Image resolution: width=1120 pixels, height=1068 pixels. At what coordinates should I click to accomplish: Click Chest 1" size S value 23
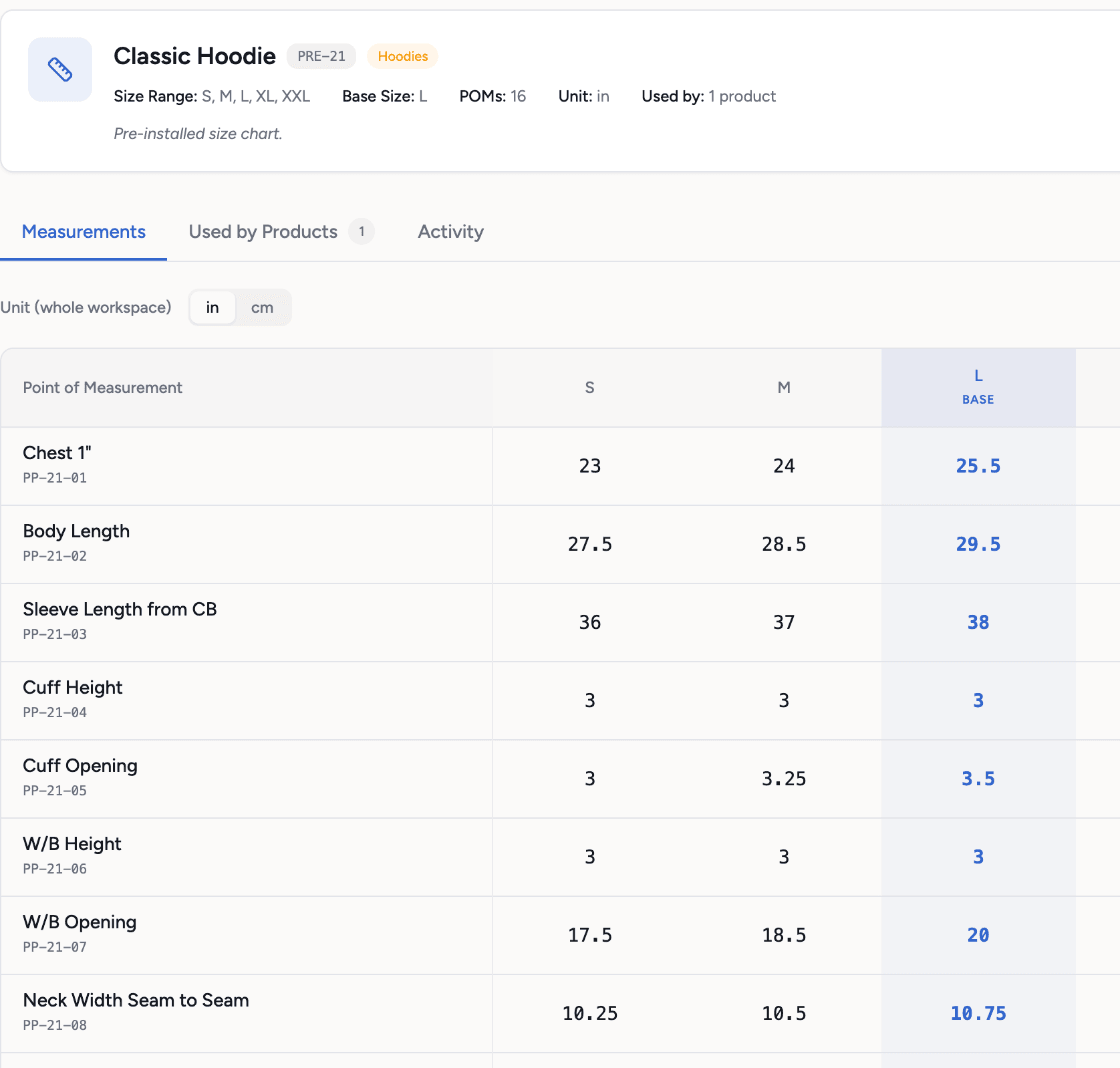(x=589, y=466)
